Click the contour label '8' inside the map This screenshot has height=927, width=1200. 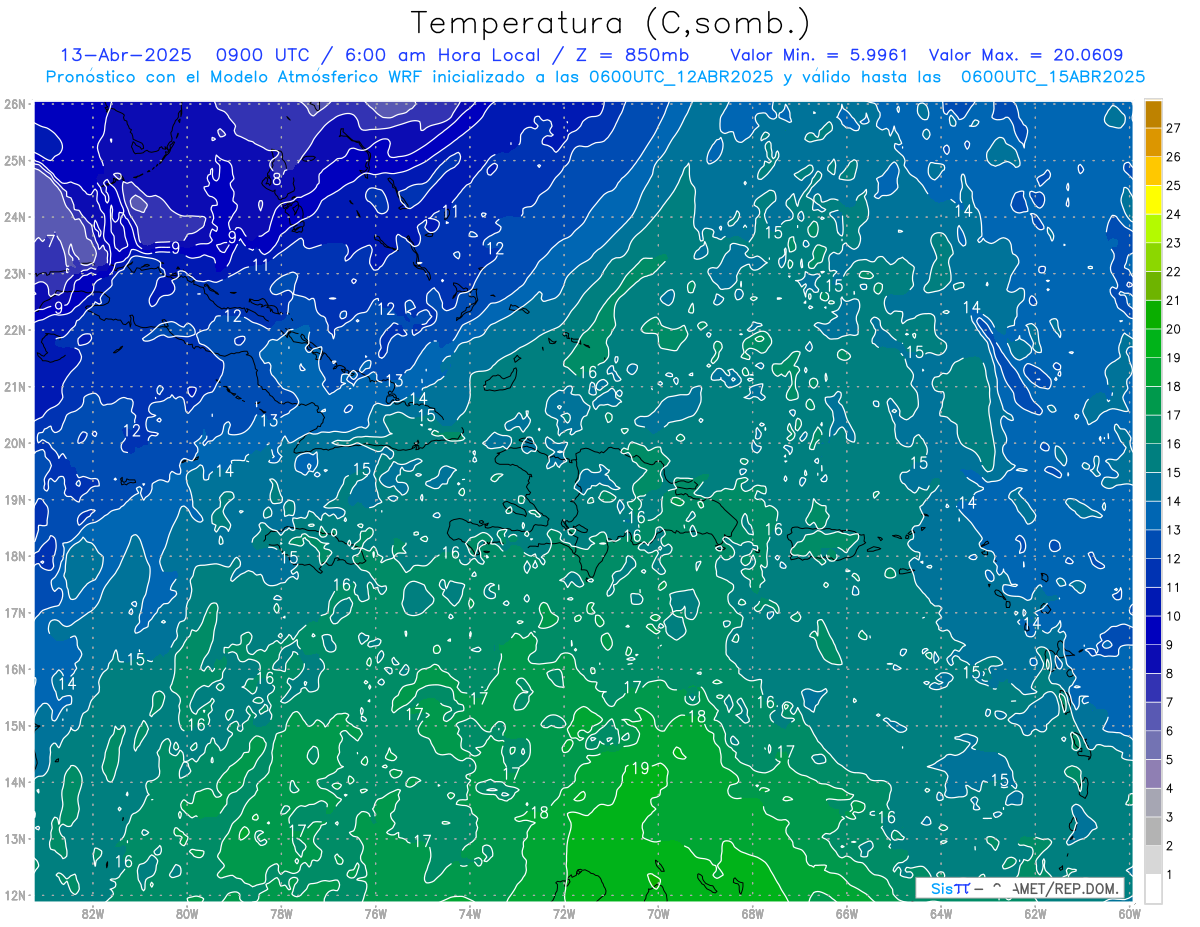(x=277, y=180)
